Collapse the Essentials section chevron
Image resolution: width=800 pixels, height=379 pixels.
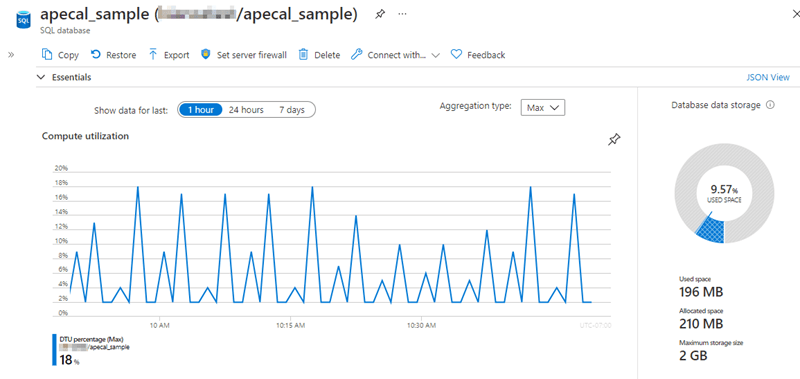[x=41, y=77]
